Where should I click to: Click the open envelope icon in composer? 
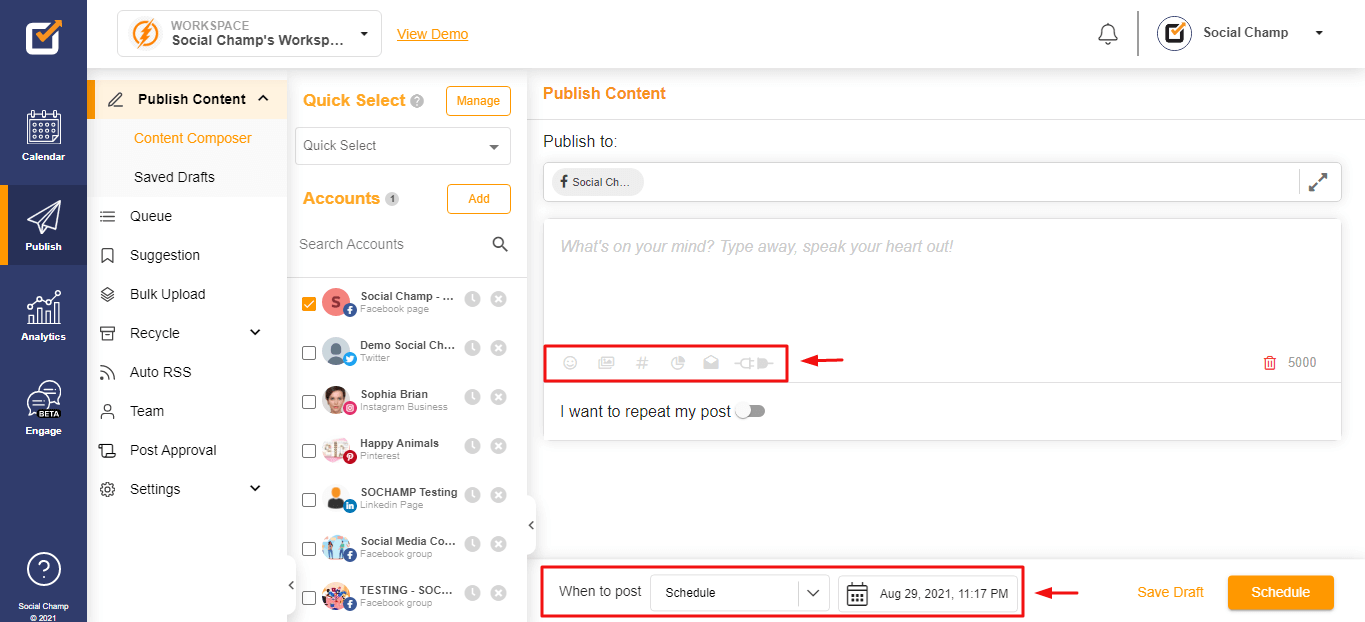(x=711, y=363)
